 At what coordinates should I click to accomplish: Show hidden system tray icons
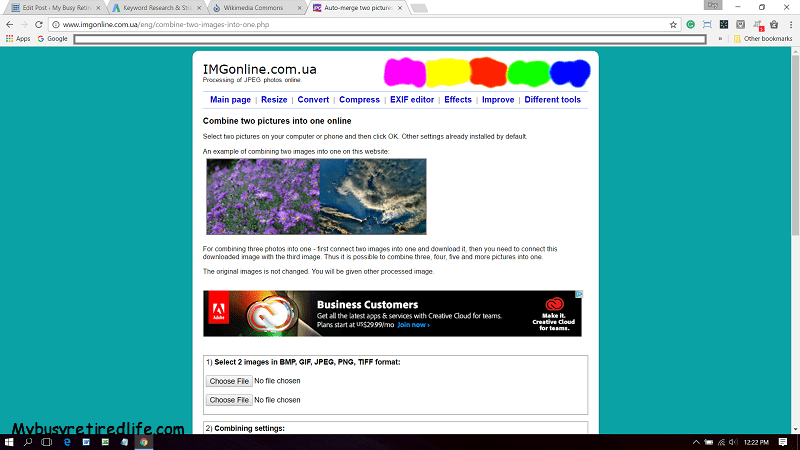695,441
